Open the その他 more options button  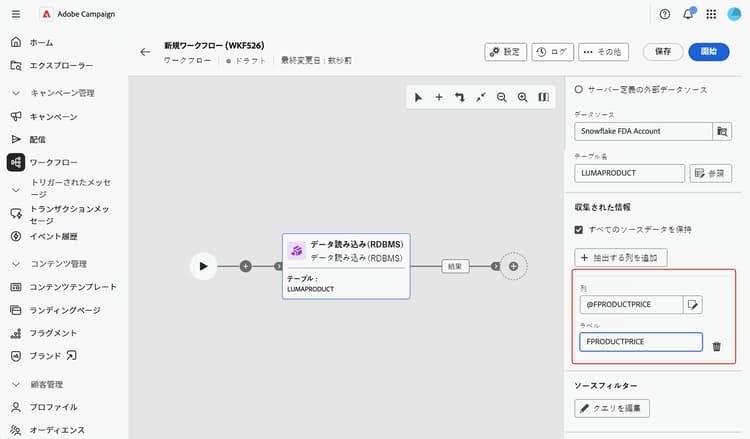point(603,52)
